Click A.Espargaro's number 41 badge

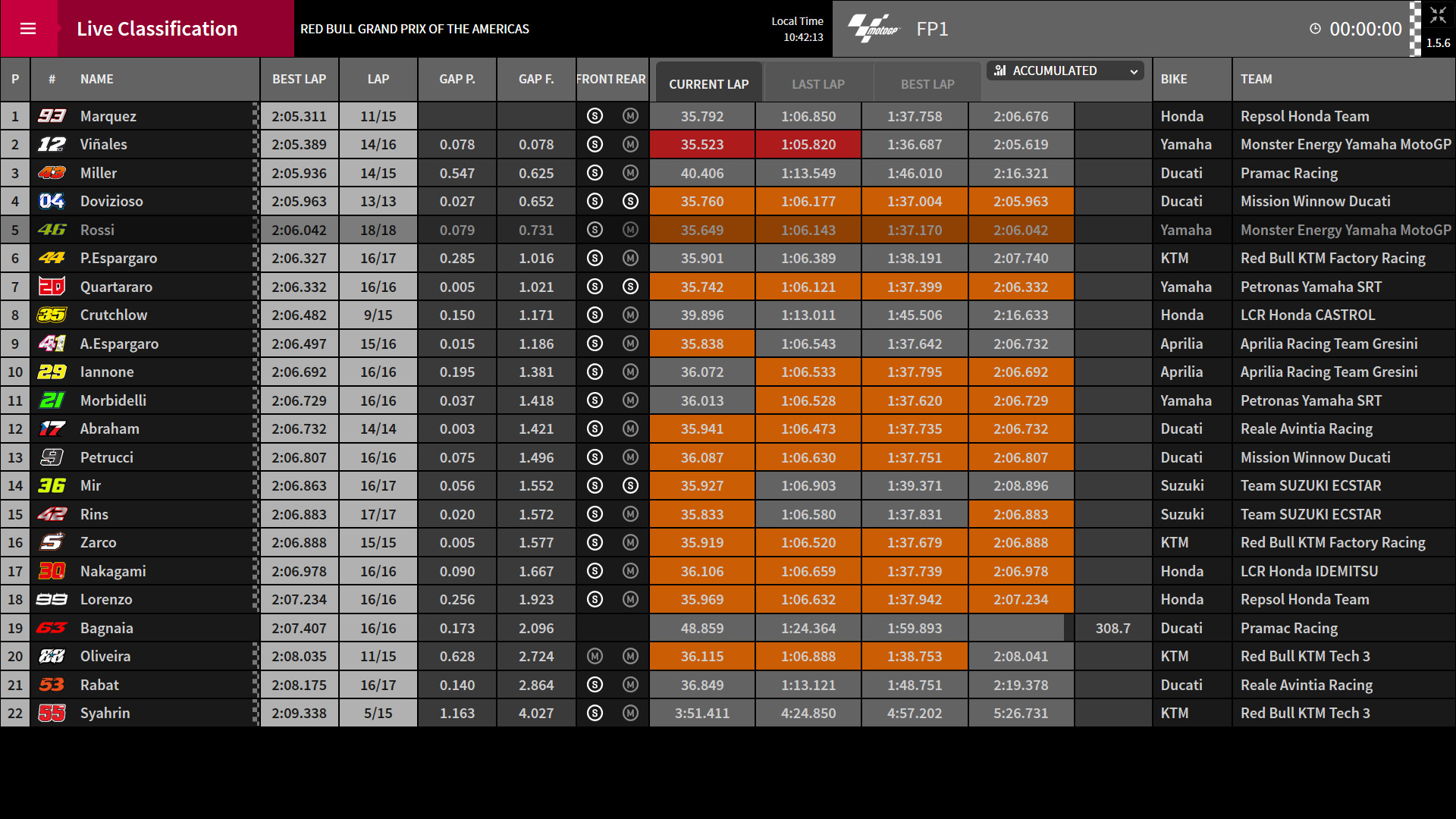click(52, 344)
